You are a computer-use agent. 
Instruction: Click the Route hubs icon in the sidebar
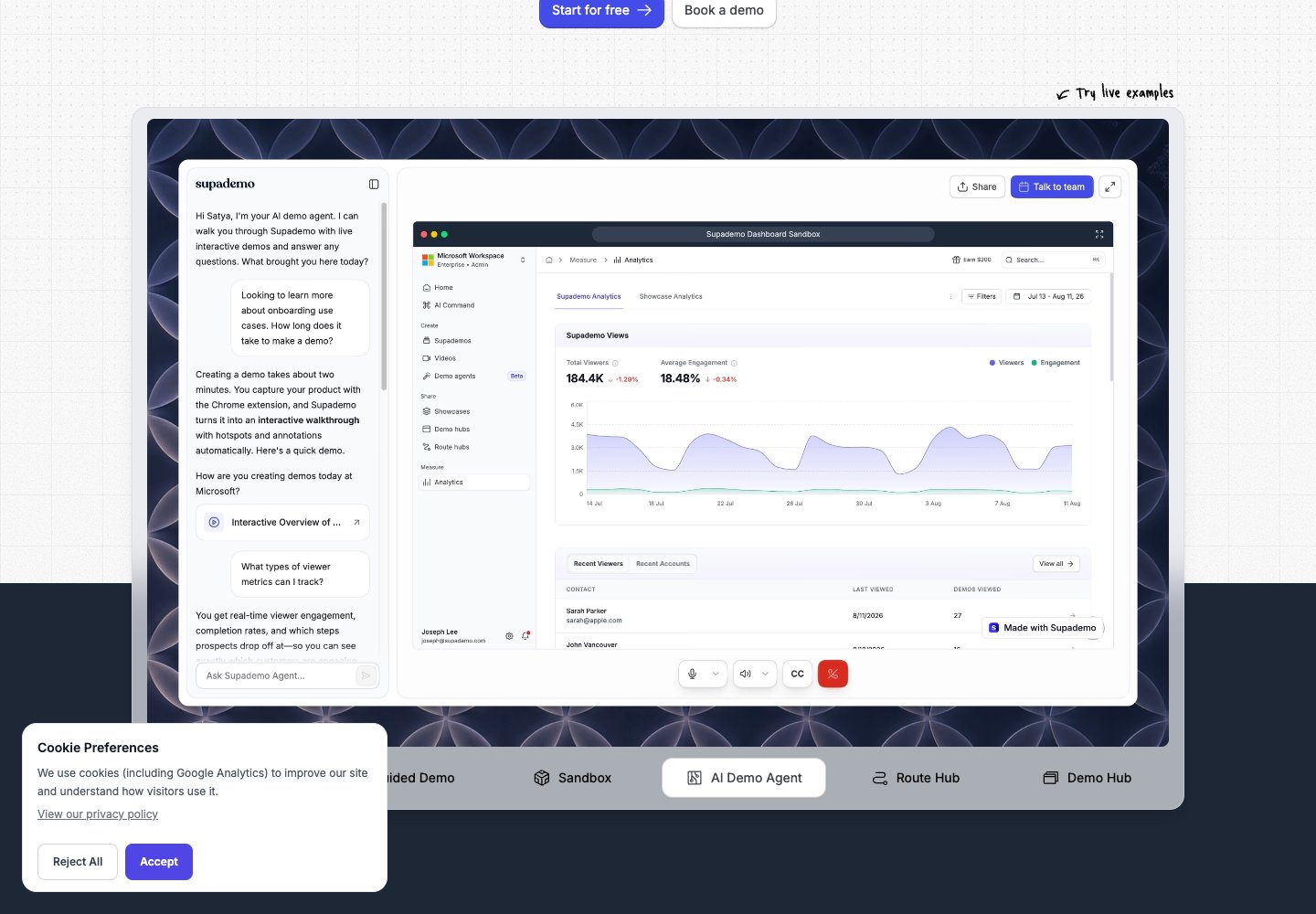pos(427,447)
